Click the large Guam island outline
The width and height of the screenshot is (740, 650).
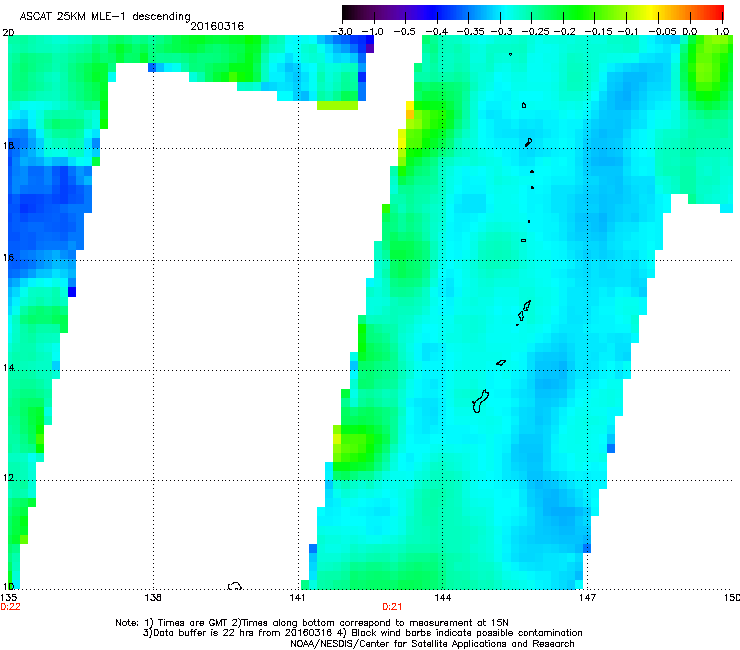pos(480,401)
